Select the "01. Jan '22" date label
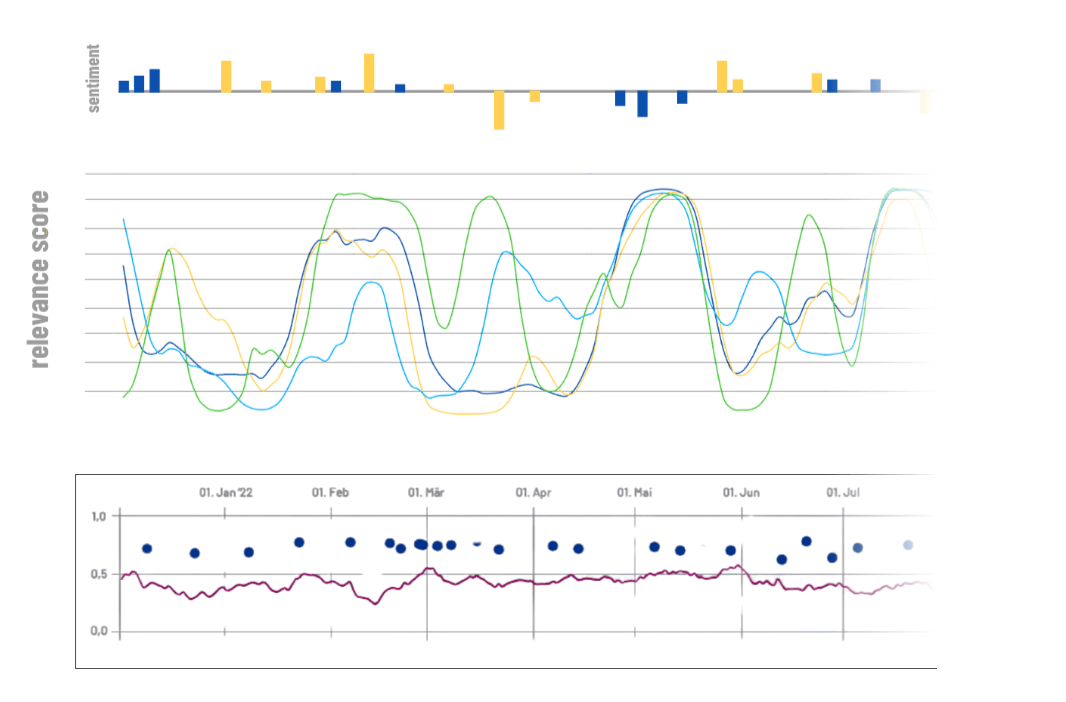1066x702 pixels. [x=225, y=492]
